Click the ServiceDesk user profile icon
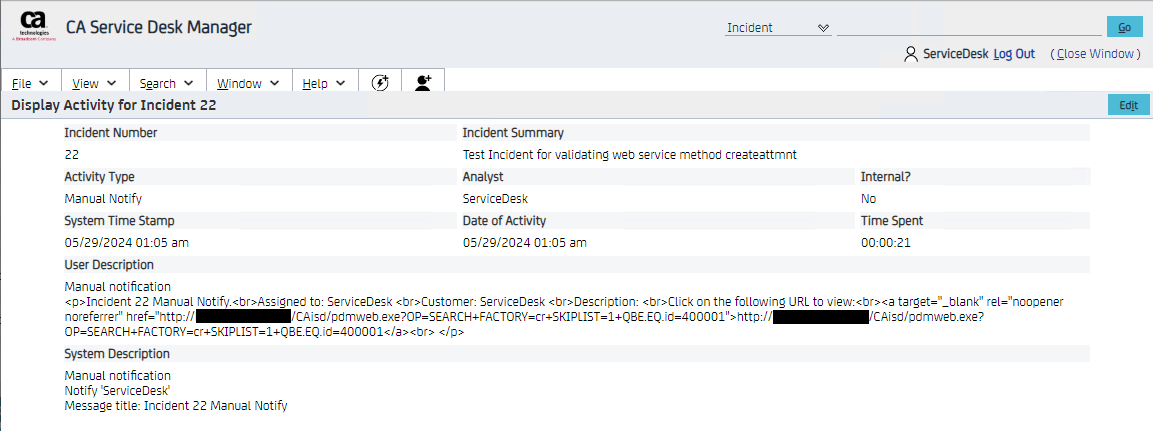The image size is (1153, 431). (x=910, y=54)
